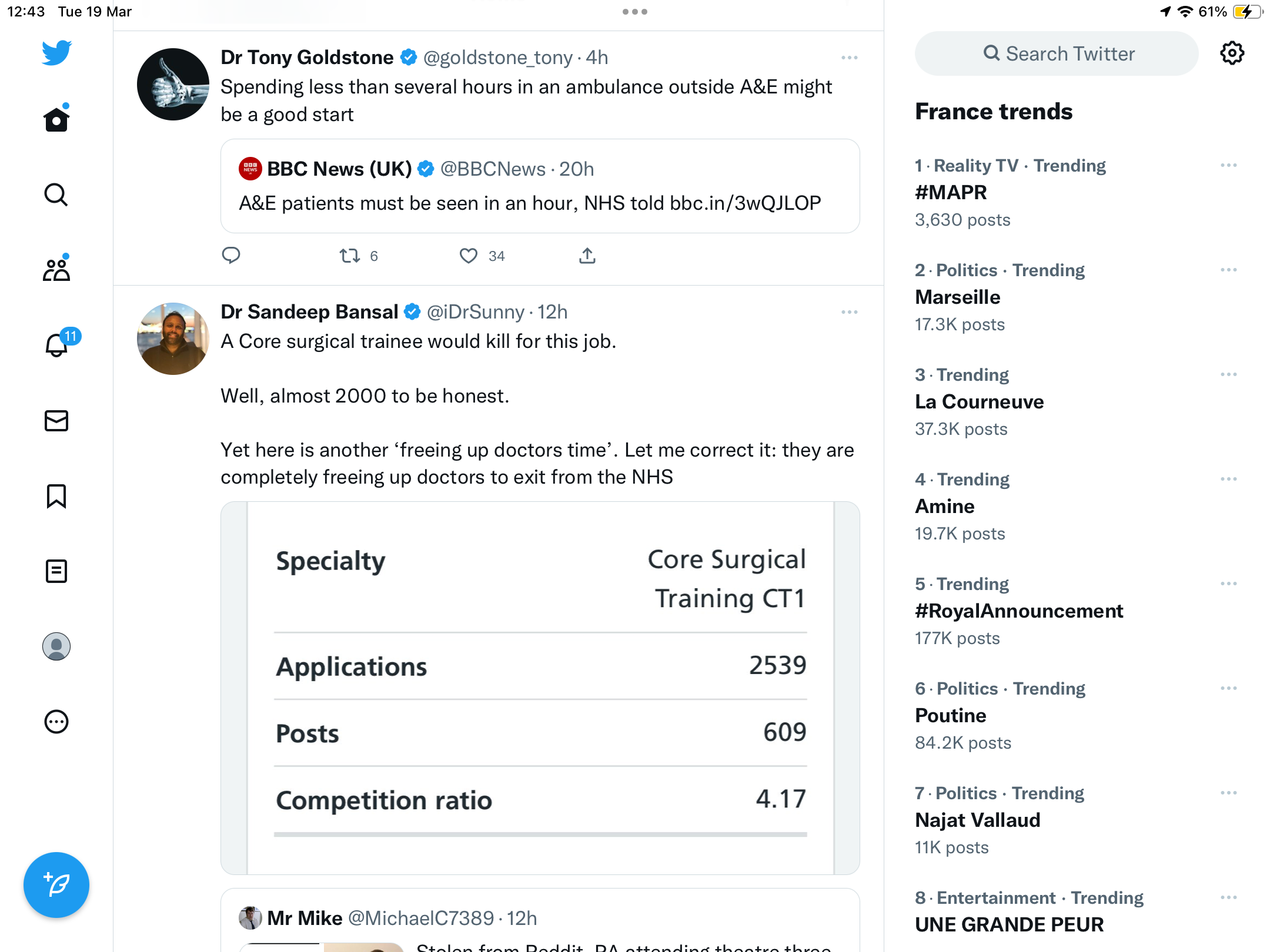Tap the Wi-Fi icon in status bar
The image size is (1270, 952).
[1186, 12]
